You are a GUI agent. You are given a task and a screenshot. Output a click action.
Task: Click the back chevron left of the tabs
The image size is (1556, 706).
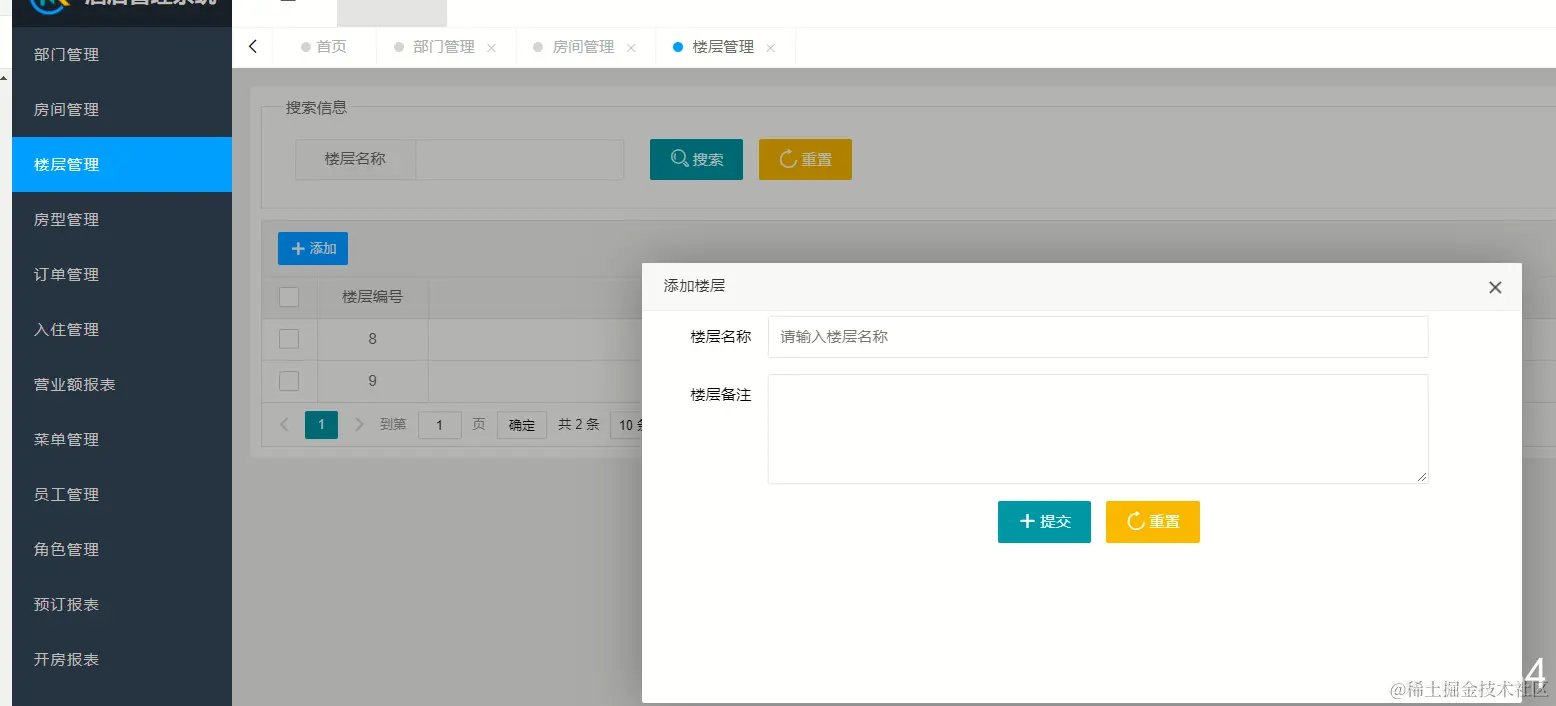coord(253,47)
